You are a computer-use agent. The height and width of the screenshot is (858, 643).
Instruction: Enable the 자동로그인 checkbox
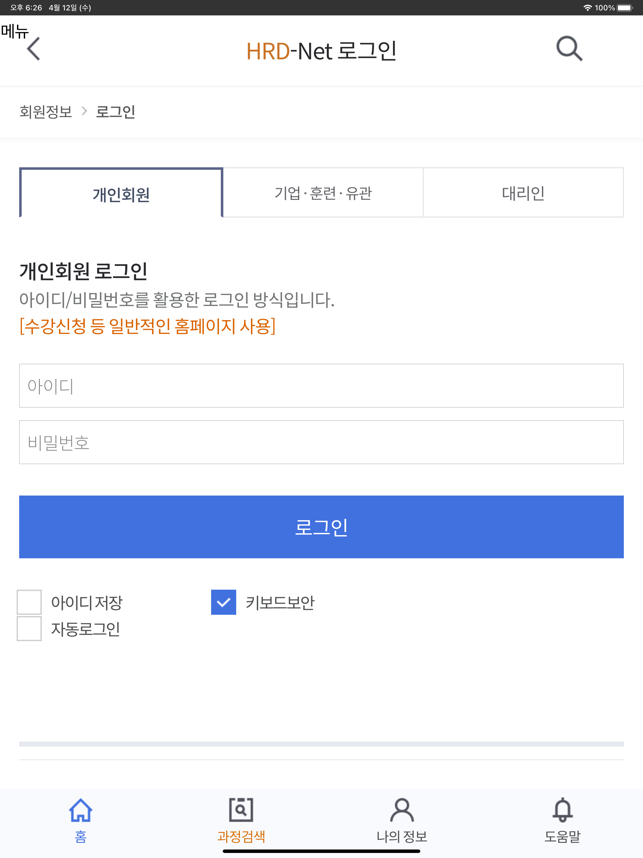click(29, 628)
